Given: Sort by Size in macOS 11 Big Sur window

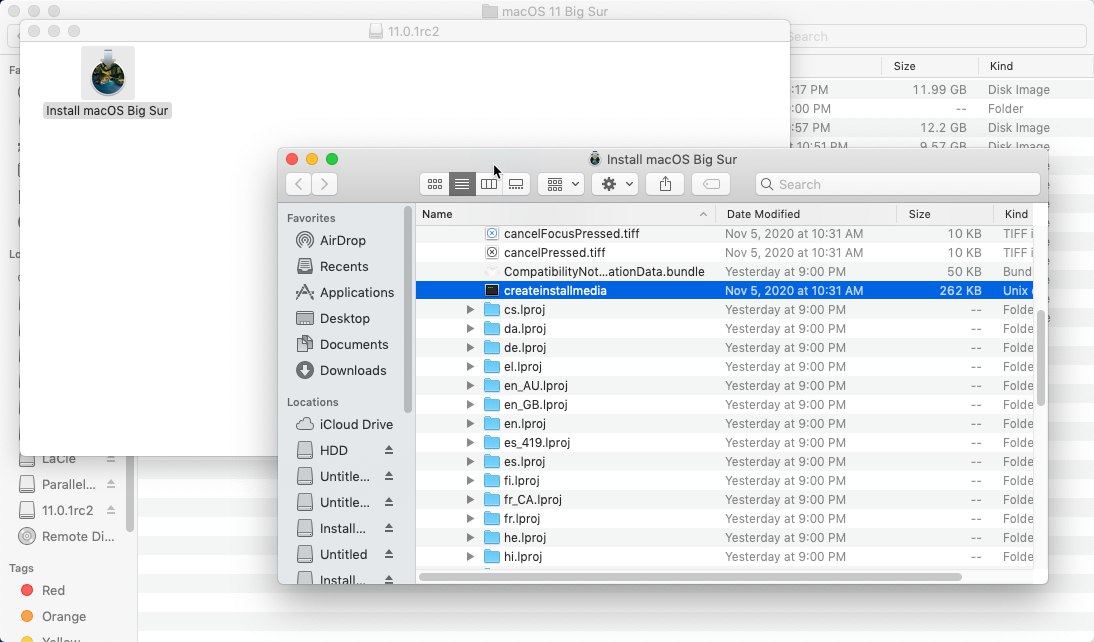Looking at the screenshot, I should [x=928, y=66].
